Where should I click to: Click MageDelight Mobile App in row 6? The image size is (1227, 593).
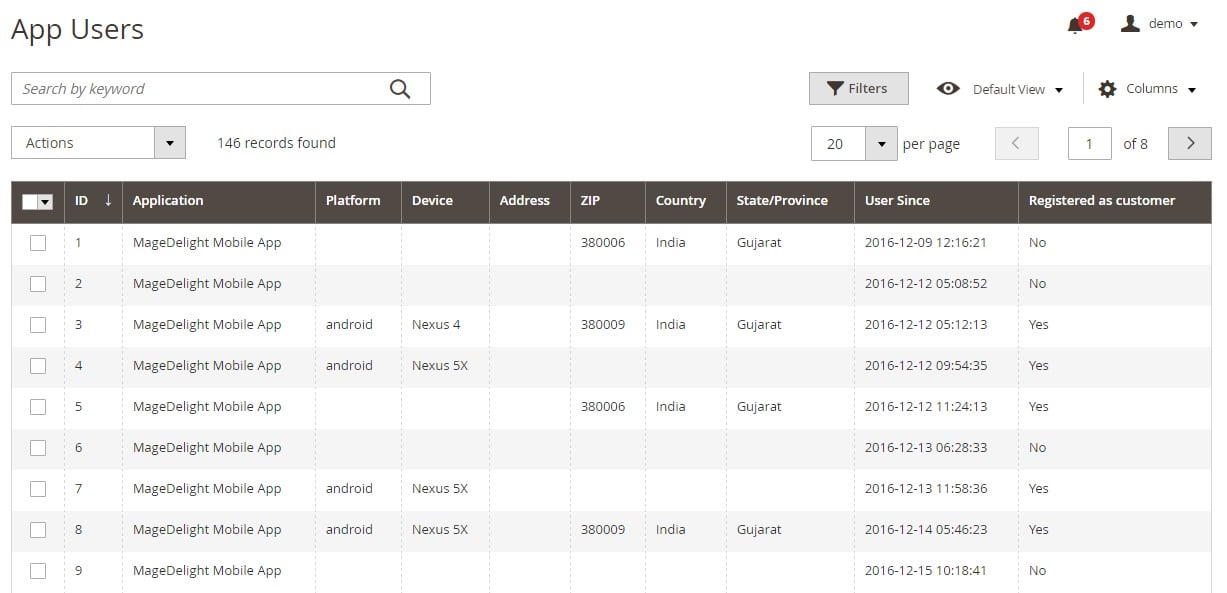(x=207, y=447)
